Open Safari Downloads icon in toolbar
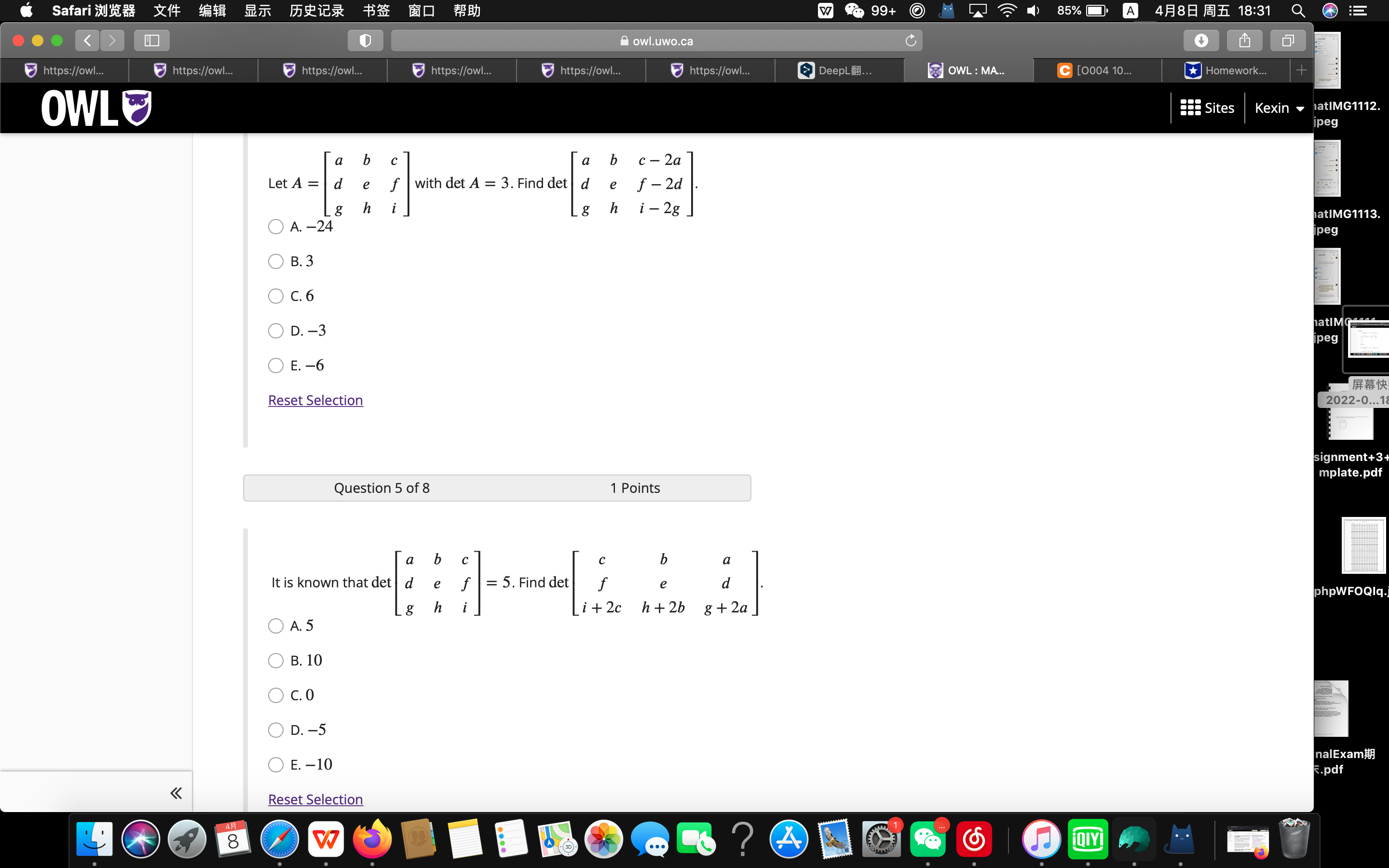Image resolution: width=1389 pixels, height=868 pixels. click(1201, 40)
